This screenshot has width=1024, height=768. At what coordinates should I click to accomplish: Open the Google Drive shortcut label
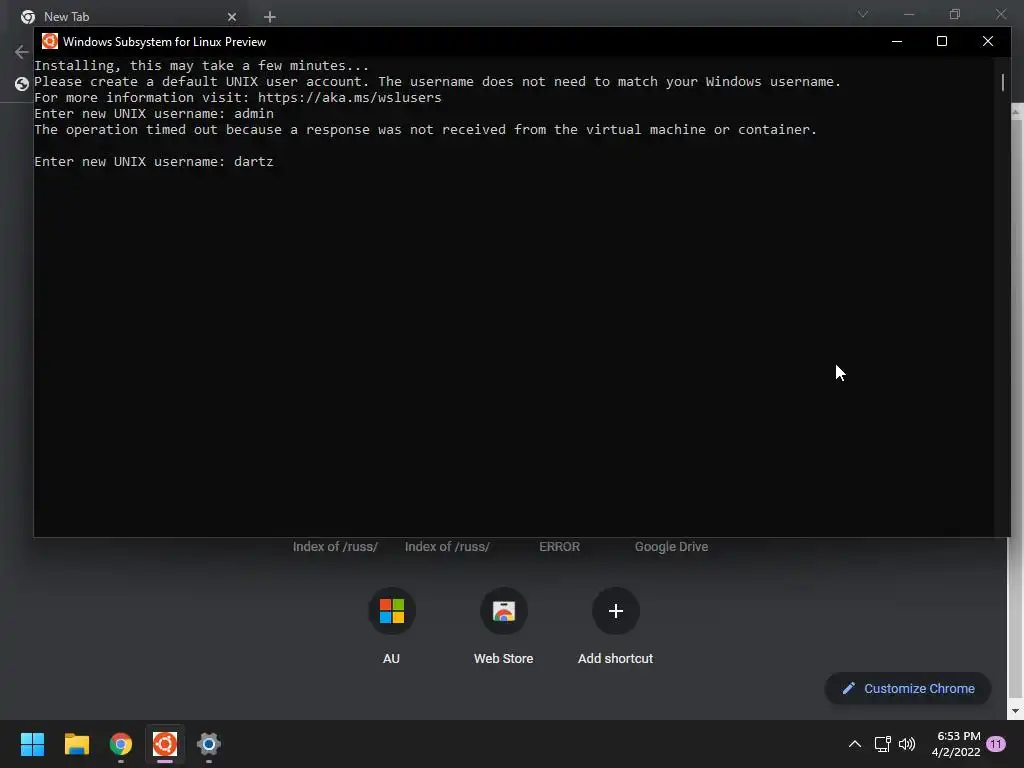tap(671, 547)
